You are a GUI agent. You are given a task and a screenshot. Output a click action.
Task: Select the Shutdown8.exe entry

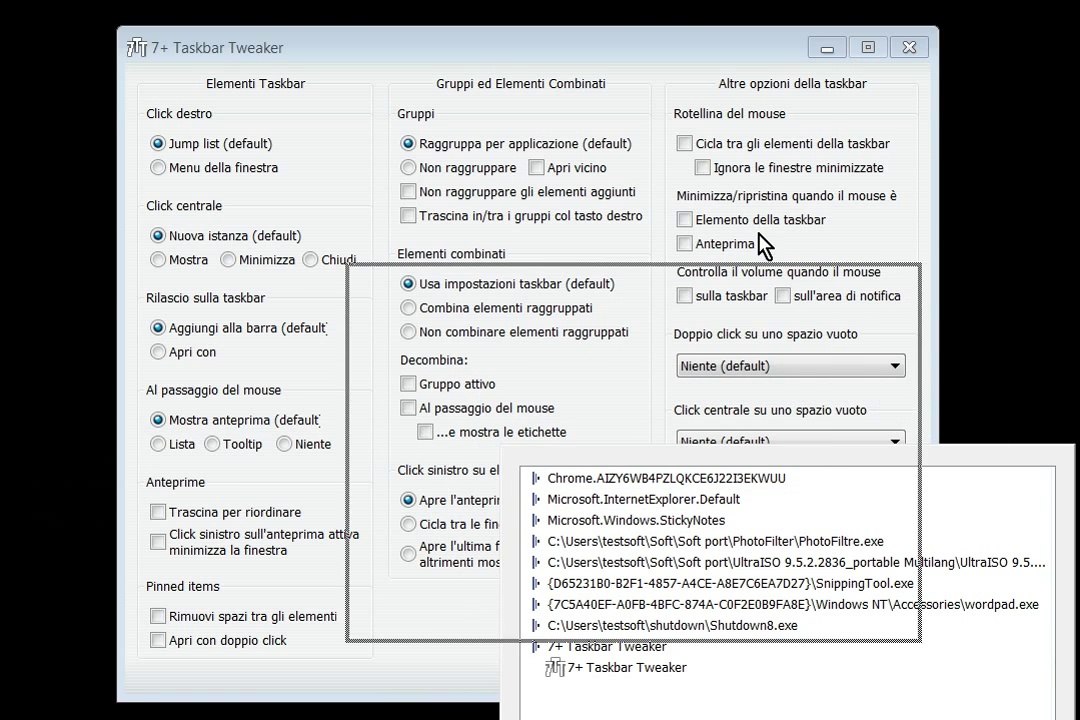(672, 626)
